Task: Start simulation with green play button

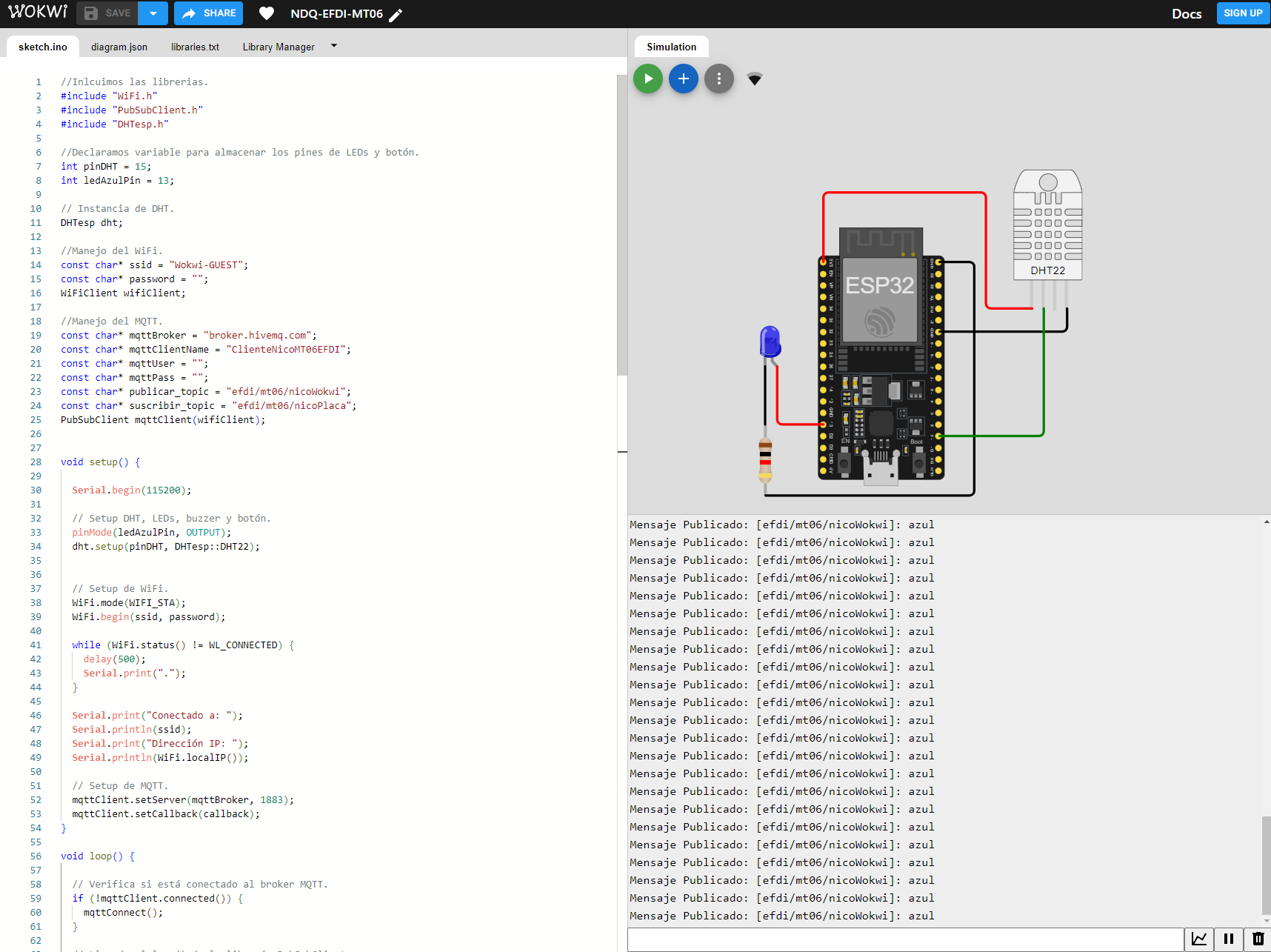Action: pyautogui.click(x=648, y=79)
